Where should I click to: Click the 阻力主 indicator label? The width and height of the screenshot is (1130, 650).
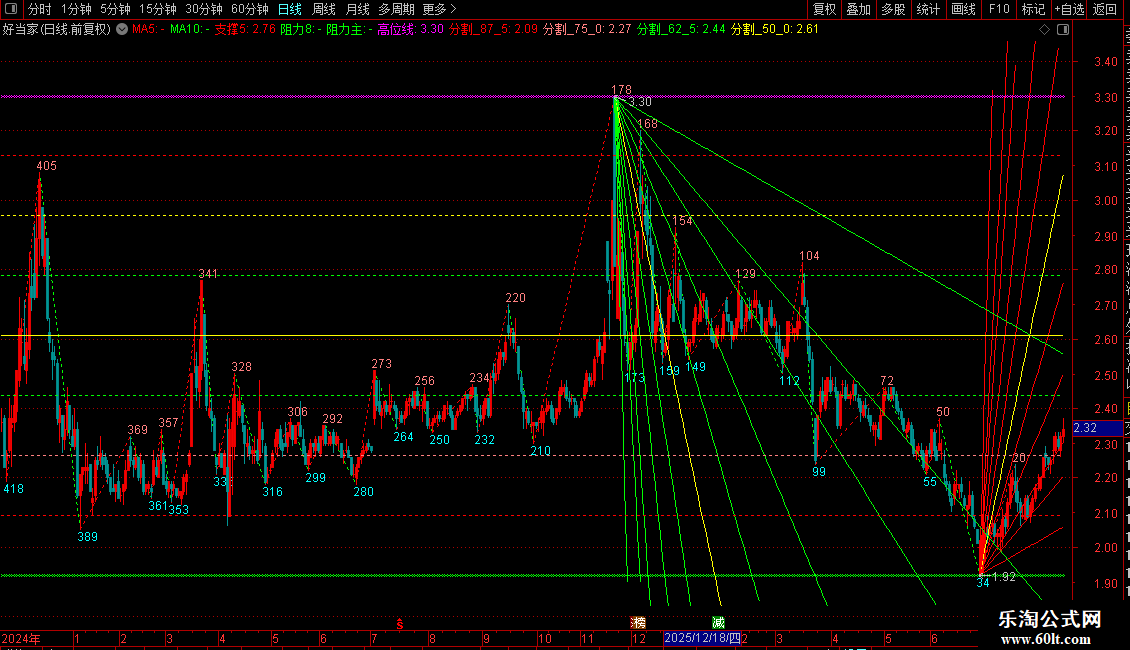pyautogui.click(x=350, y=30)
